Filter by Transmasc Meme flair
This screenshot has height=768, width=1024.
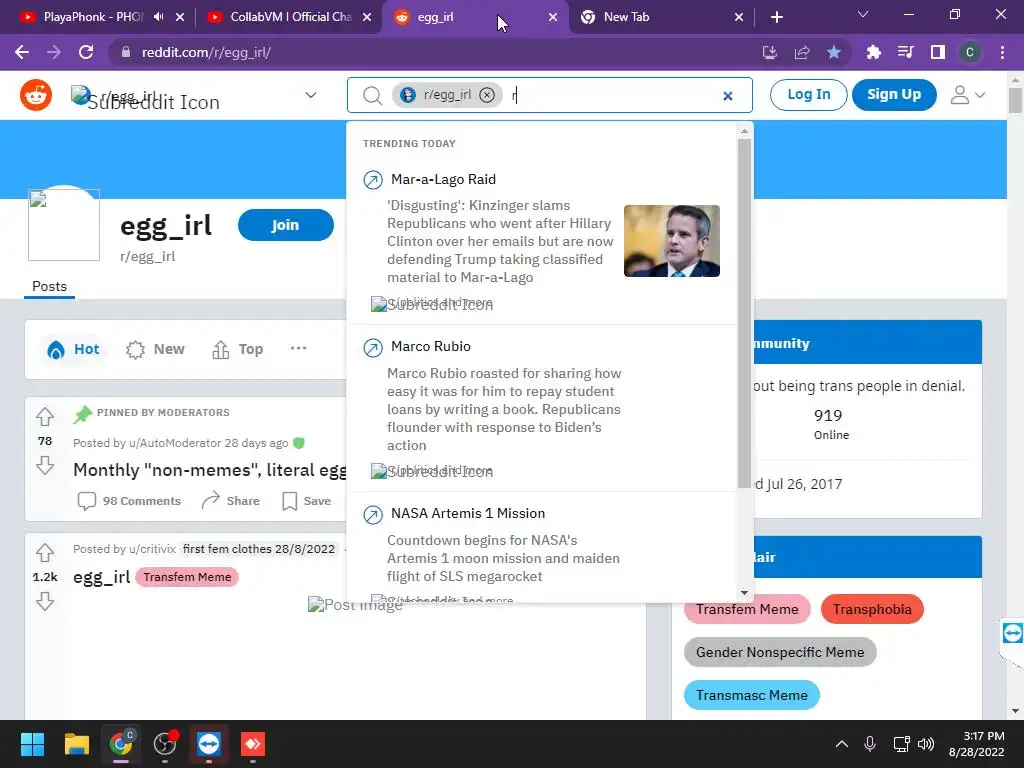click(752, 696)
